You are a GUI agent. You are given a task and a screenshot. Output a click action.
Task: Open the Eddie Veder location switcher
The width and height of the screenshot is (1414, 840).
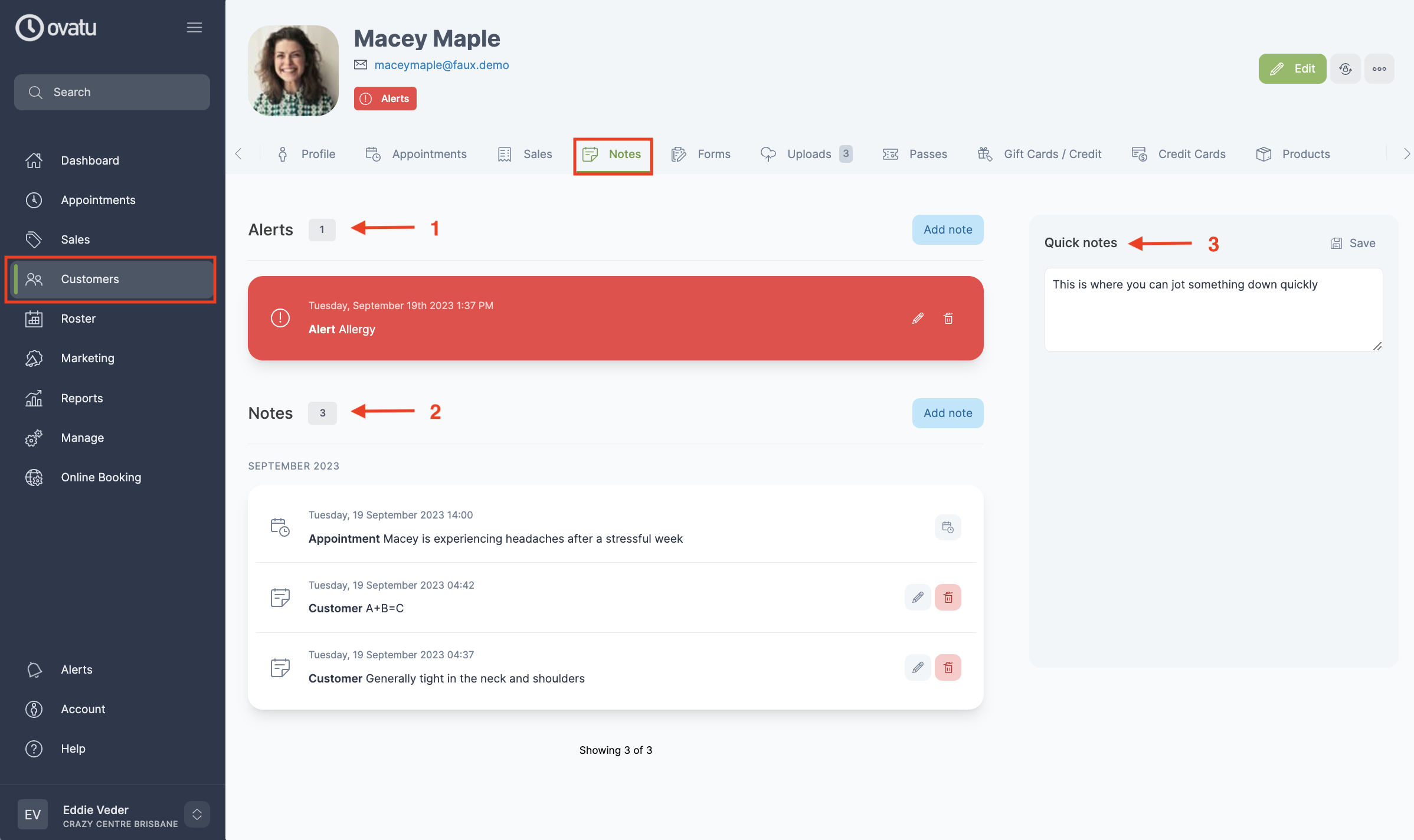tap(197, 814)
